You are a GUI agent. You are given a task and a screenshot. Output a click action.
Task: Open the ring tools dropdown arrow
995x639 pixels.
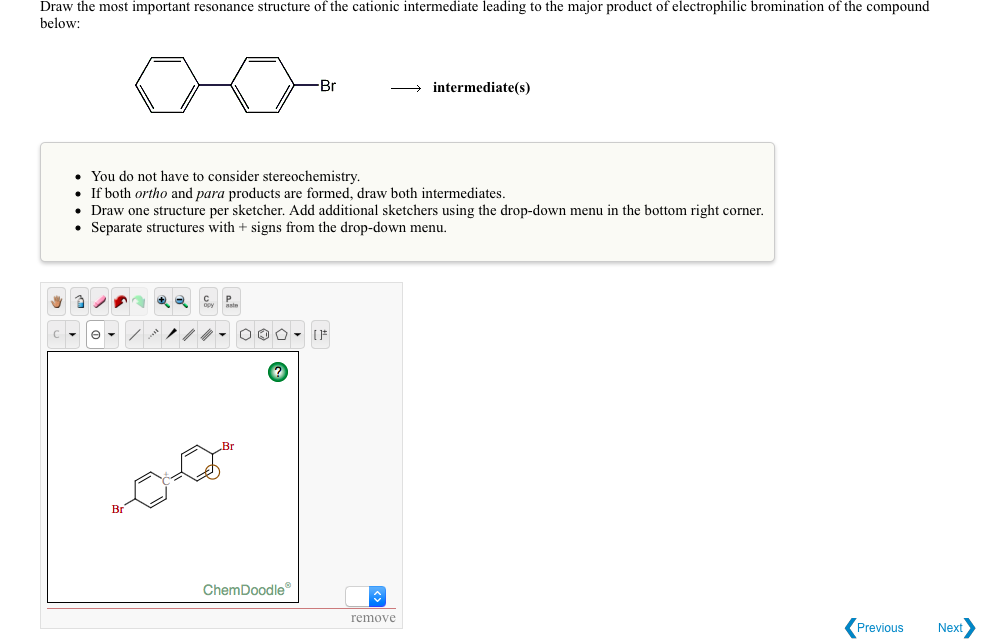tap(297, 333)
